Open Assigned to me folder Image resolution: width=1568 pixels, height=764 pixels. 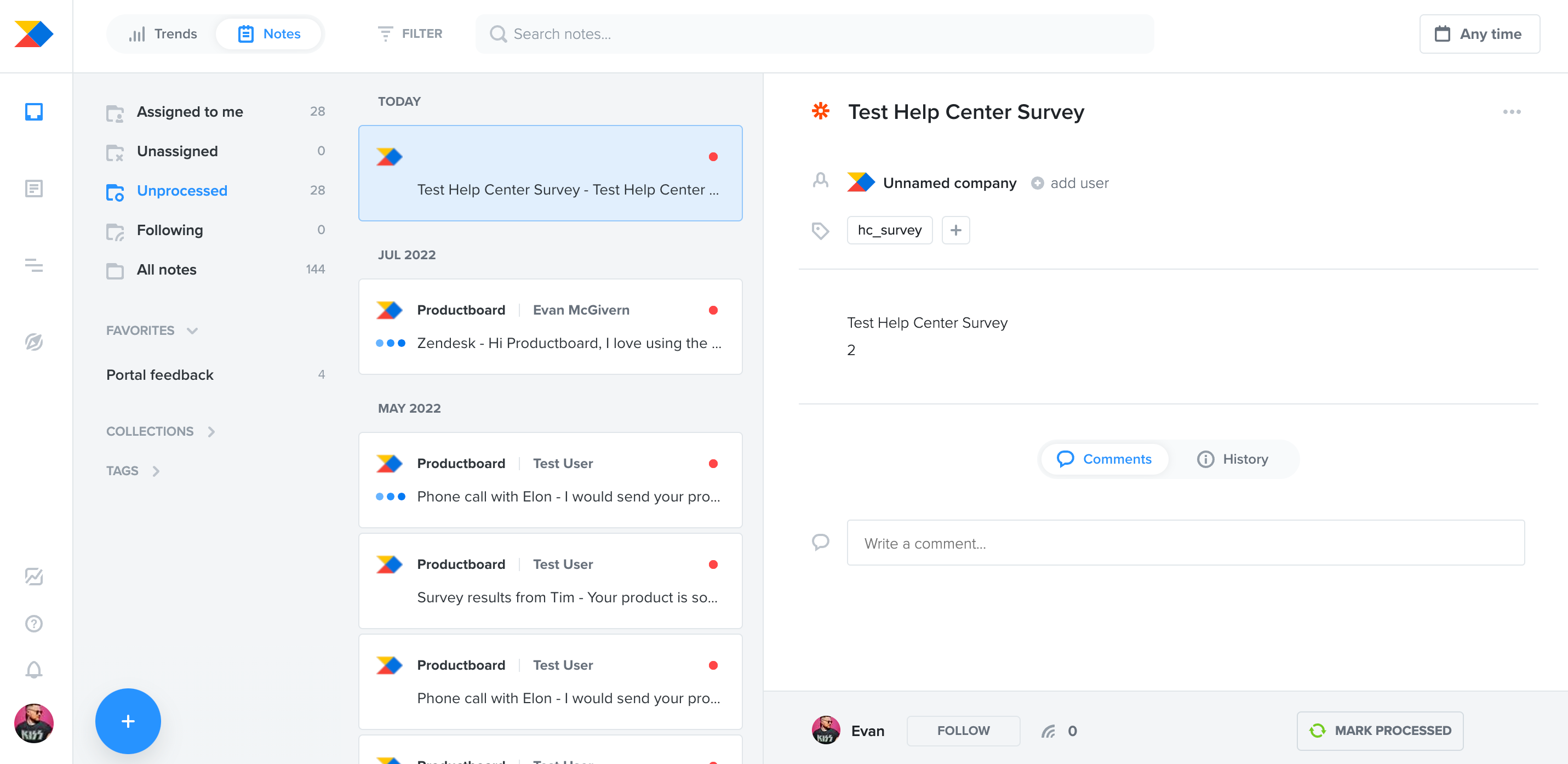coord(215,111)
